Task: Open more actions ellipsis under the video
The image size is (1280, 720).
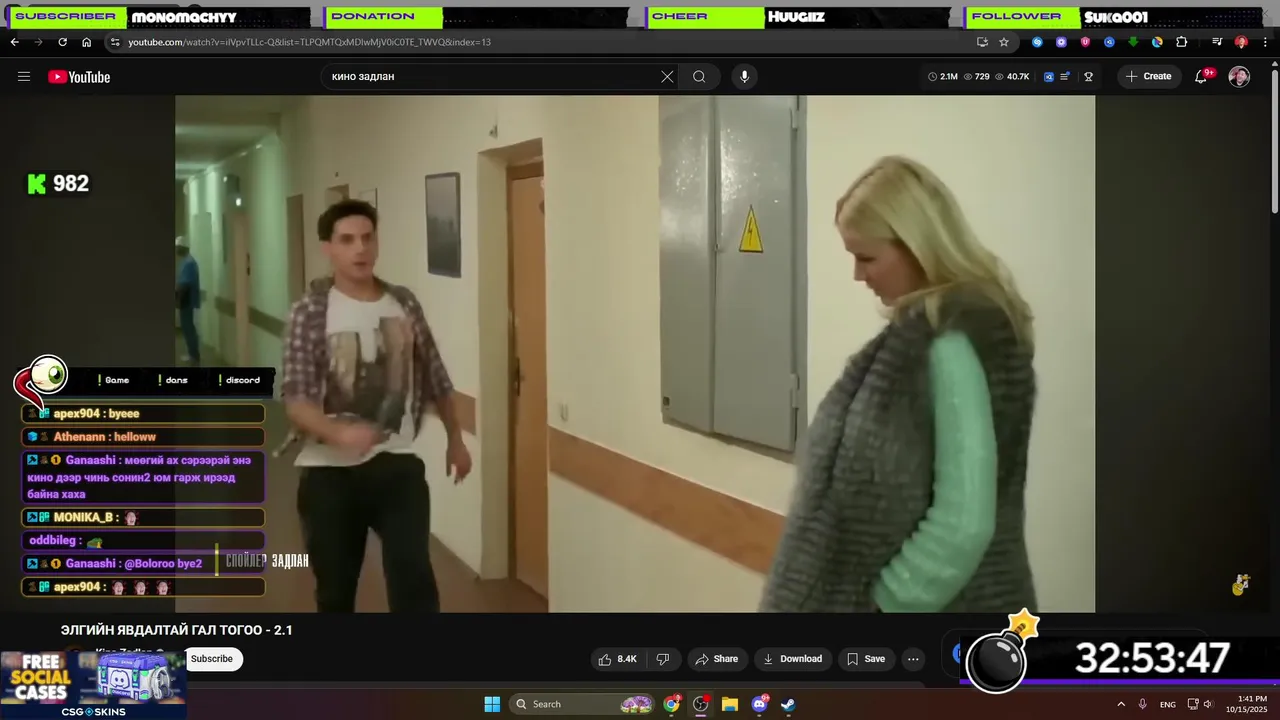Action: pyautogui.click(x=912, y=659)
